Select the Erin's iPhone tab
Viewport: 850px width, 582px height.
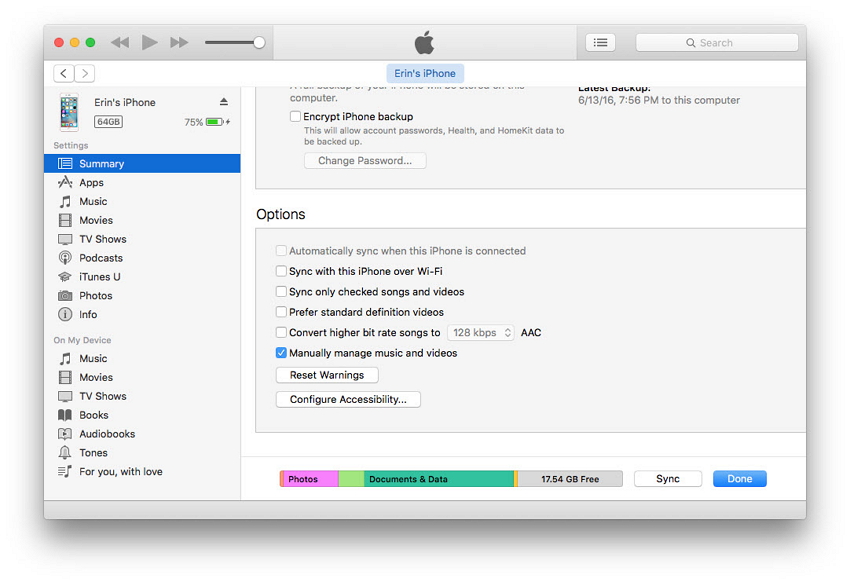coord(425,73)
